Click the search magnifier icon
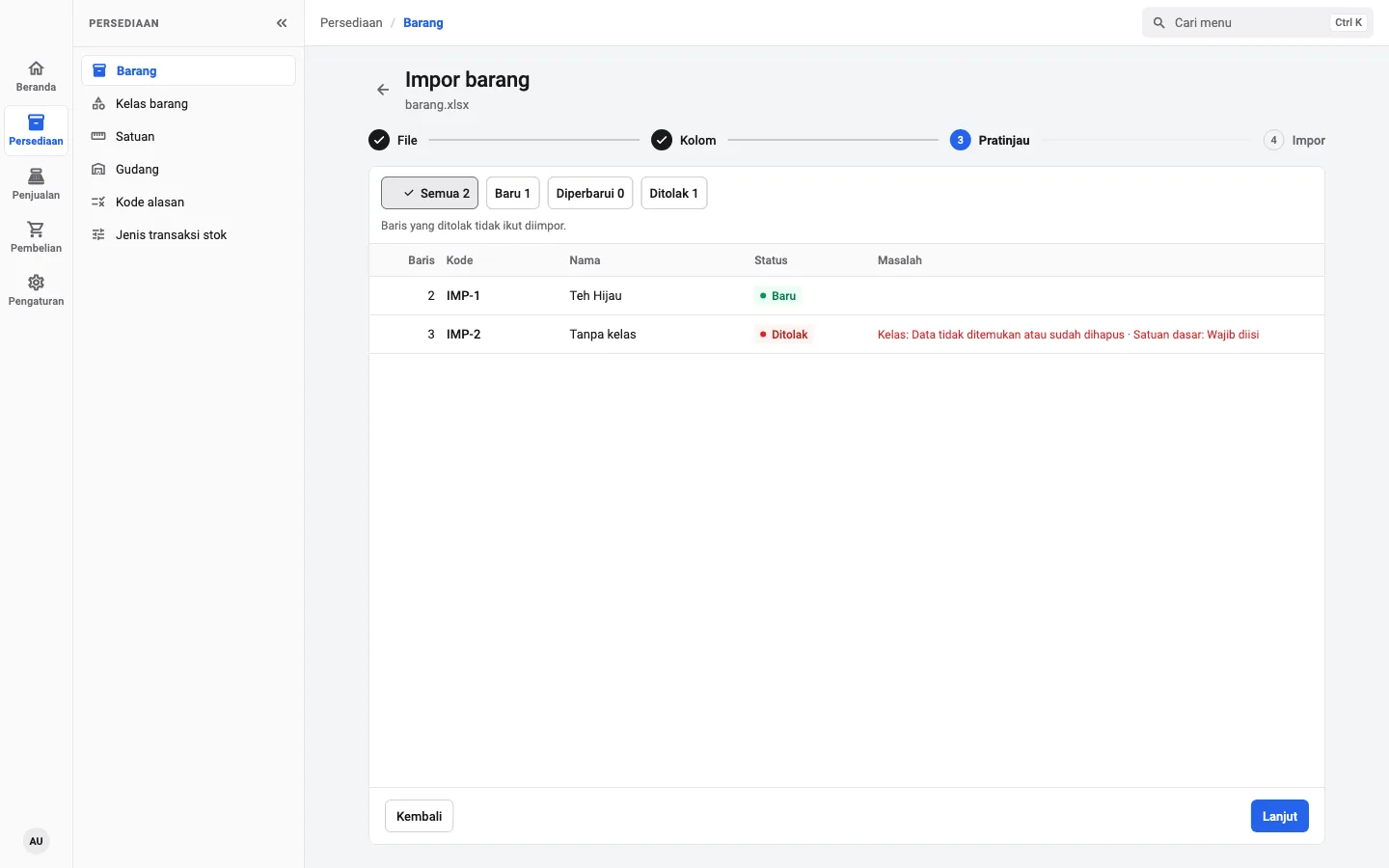 [x=1159, y=23]
